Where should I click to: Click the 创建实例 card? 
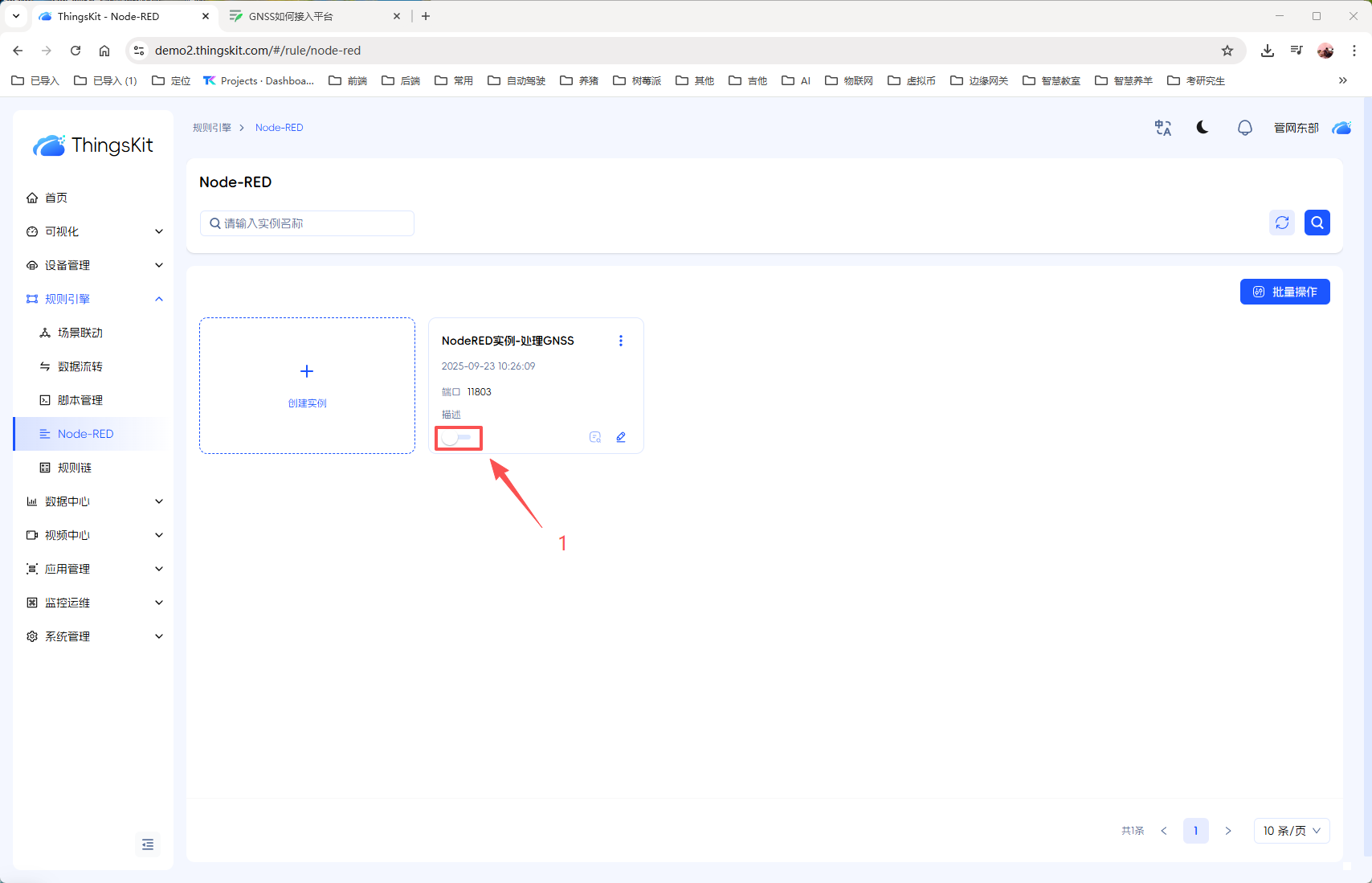307,386
